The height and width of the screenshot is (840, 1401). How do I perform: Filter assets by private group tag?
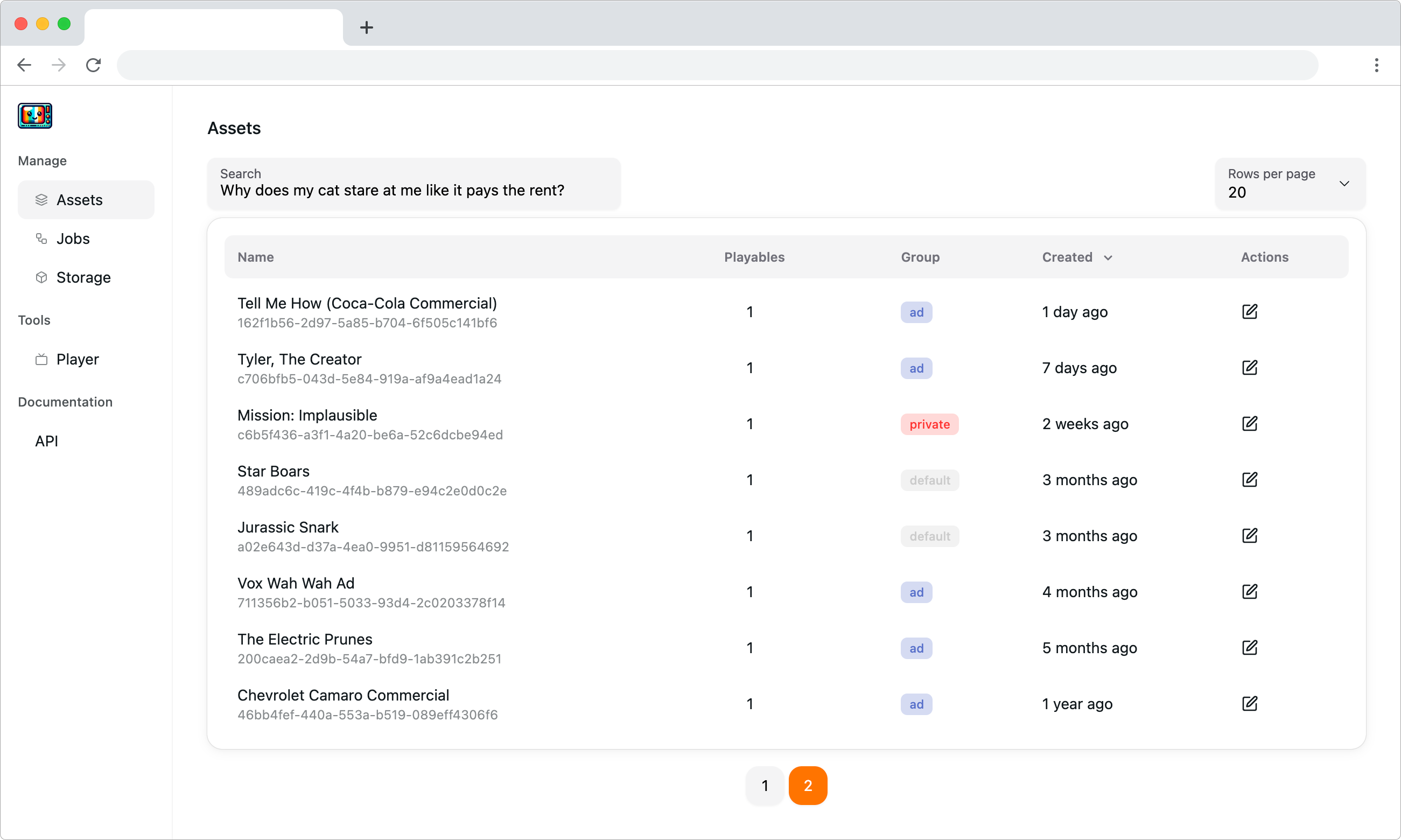928,423
